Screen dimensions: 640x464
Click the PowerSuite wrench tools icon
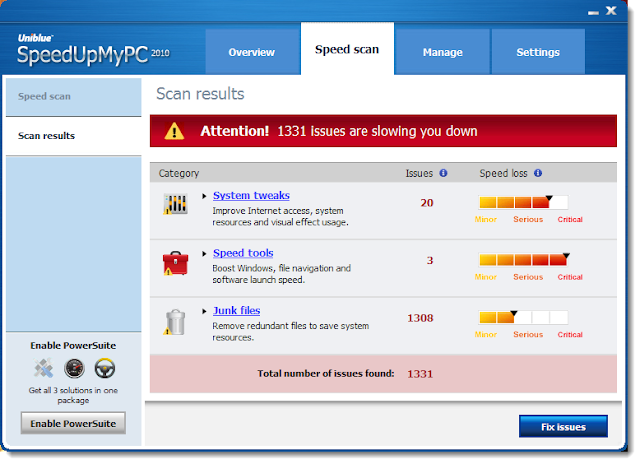[43, 368]
